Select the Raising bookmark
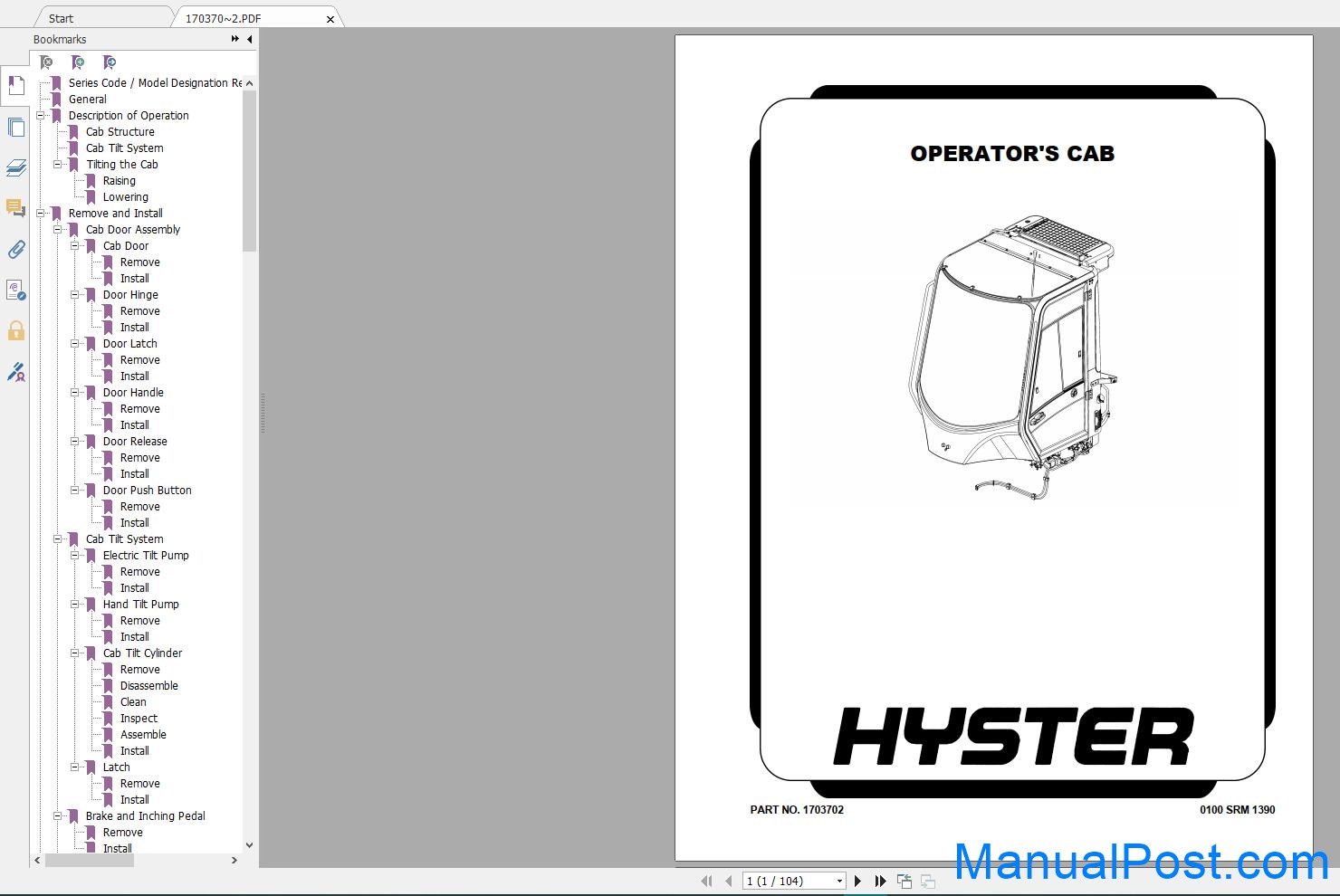1340x896 pixels. pyautogui.click(x=119, y=181)
